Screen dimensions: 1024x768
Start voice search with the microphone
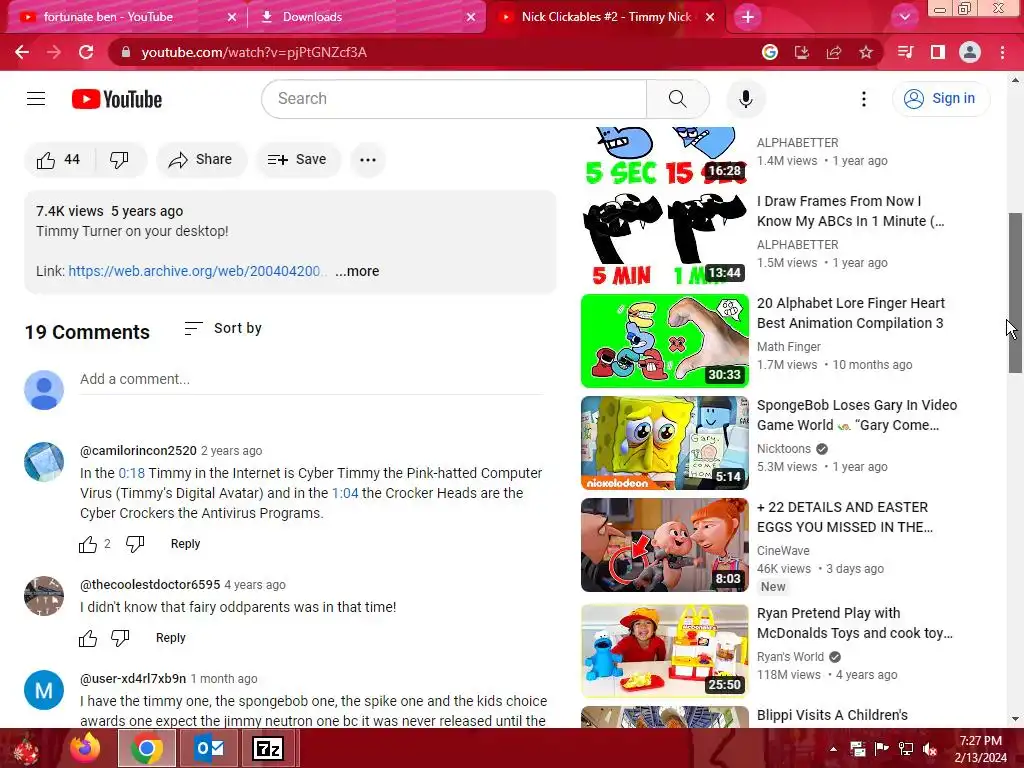(746, 99)
